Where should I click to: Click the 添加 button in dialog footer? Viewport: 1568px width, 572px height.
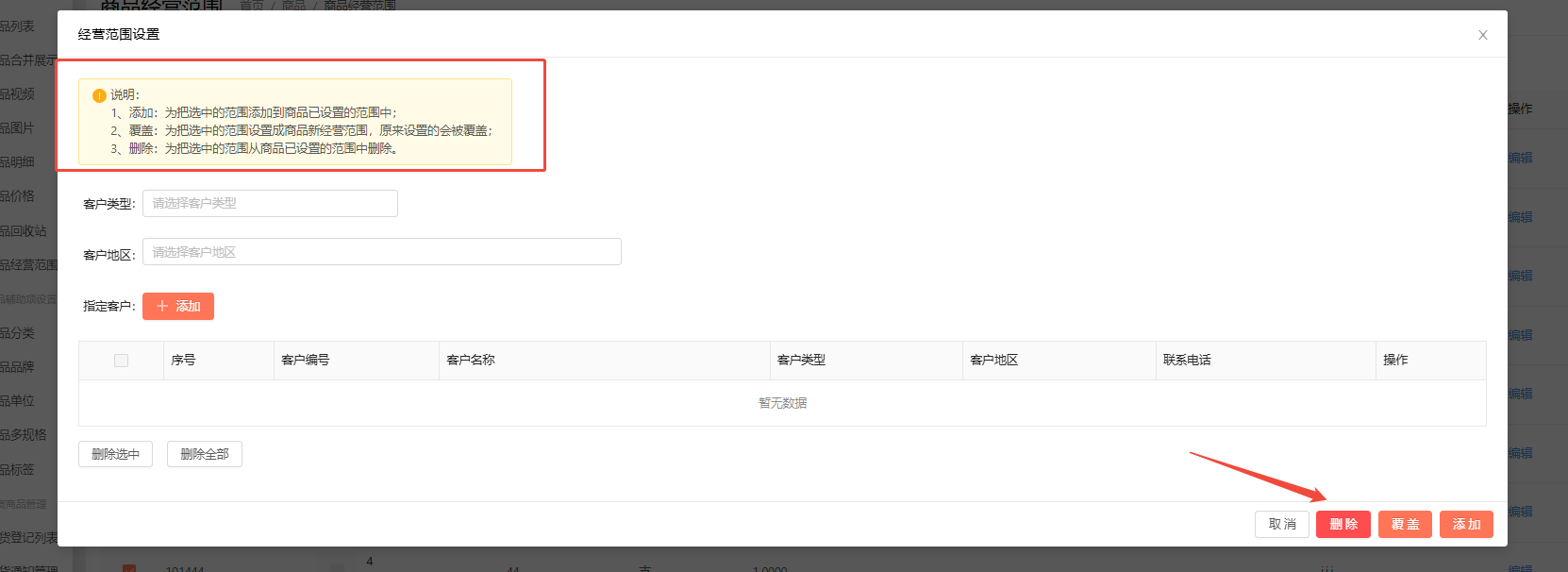1466,524
